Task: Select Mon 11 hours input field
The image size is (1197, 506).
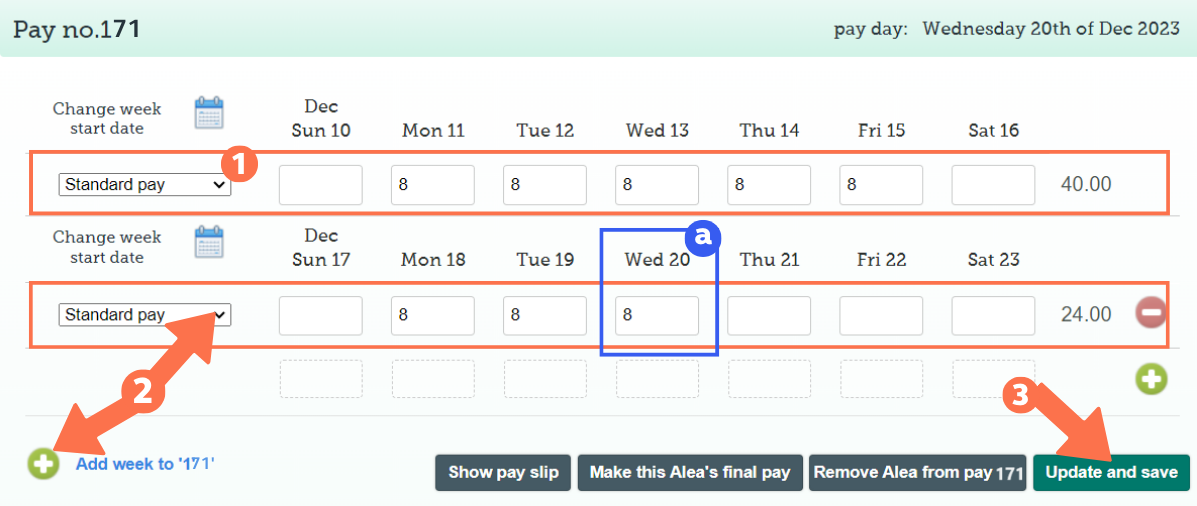Action: coord(433,185)
